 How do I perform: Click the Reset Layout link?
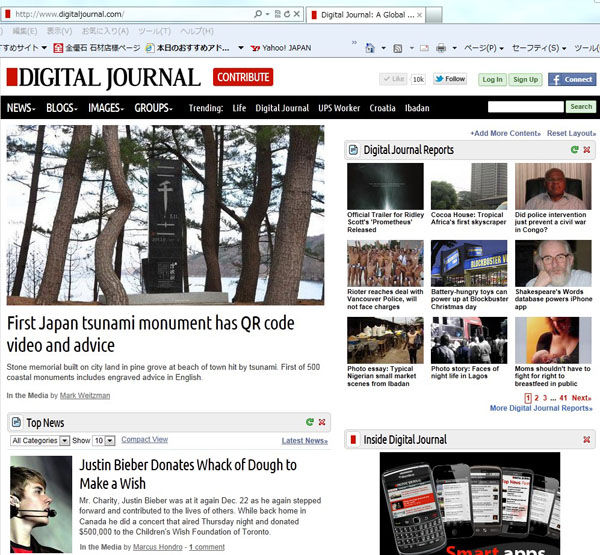coord(571,133)
